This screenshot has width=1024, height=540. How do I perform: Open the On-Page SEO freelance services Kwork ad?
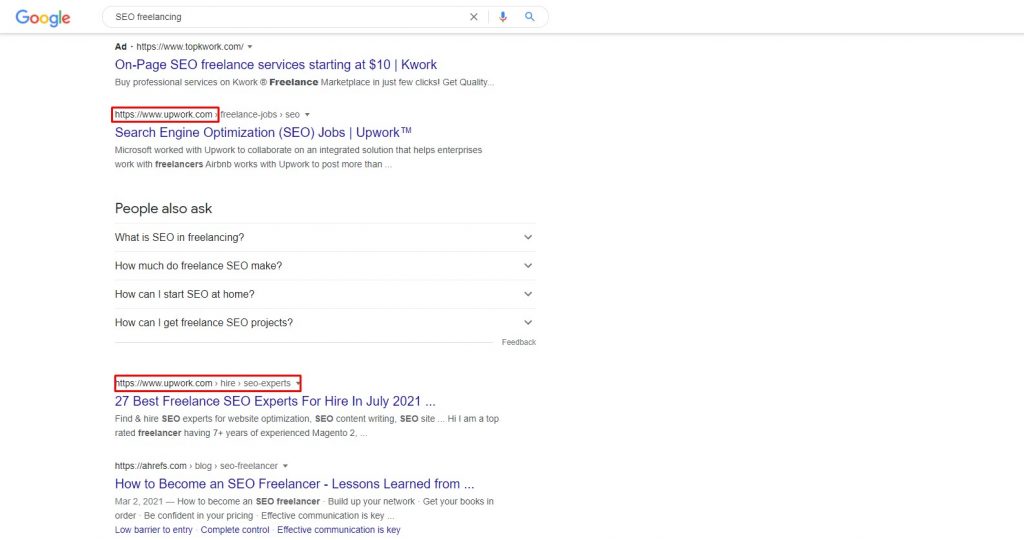pyautogui.click(x=276, y=65)
